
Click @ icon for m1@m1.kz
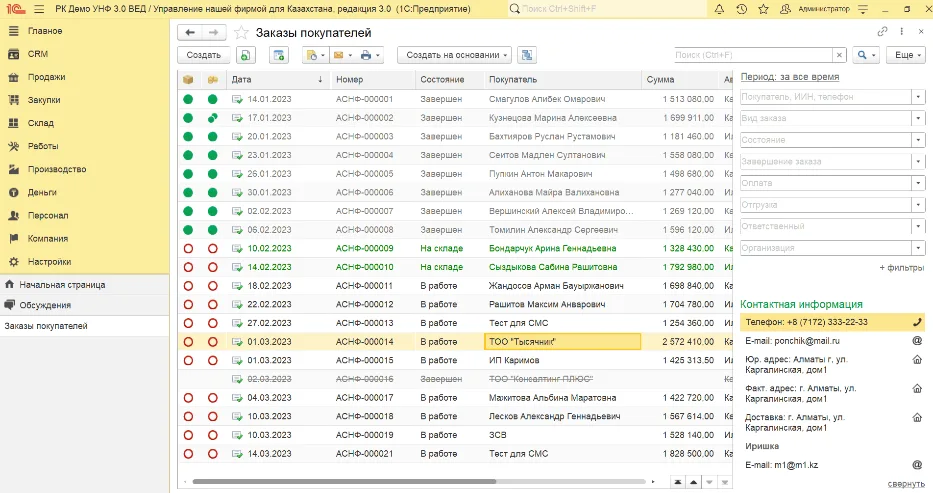(x=917, y=465)
